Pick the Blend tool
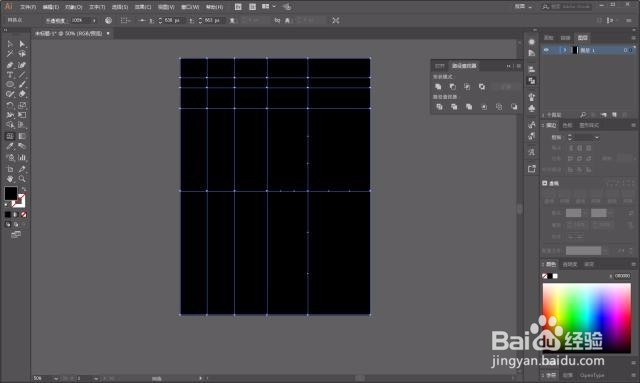640x383 pixels. tap(22, 146)
